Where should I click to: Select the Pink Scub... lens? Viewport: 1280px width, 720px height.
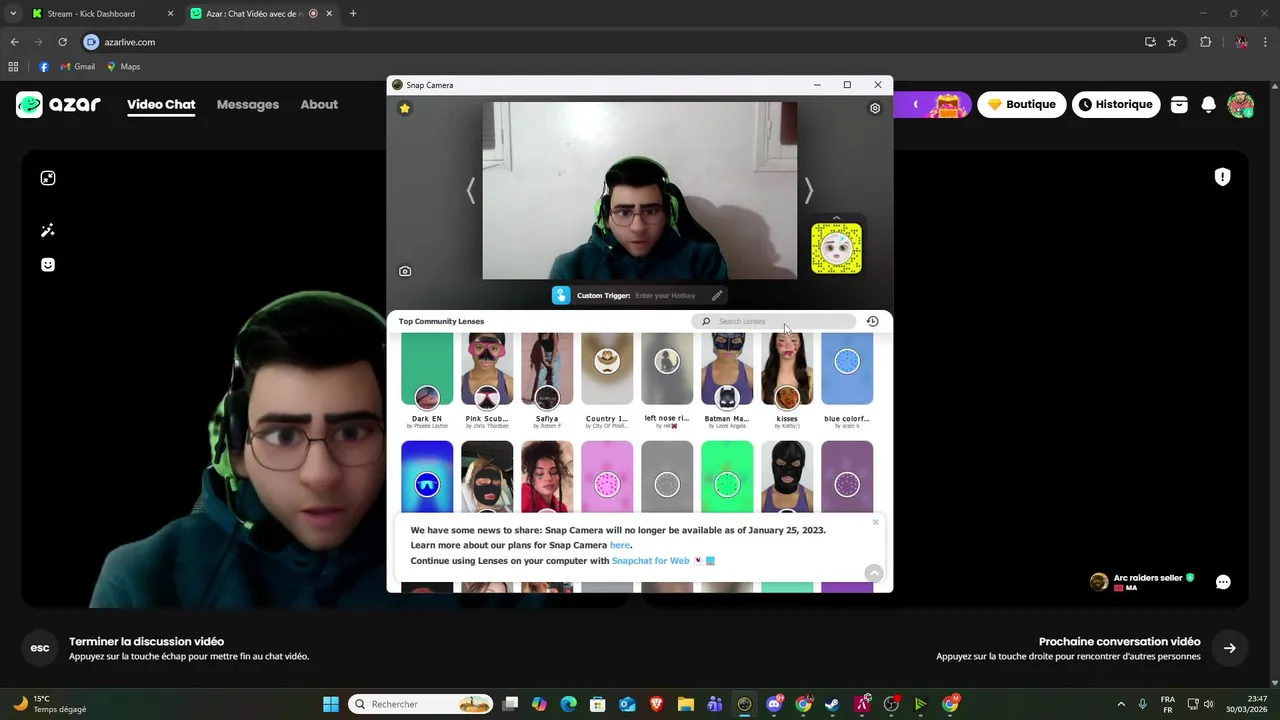[x=487, y=380]
